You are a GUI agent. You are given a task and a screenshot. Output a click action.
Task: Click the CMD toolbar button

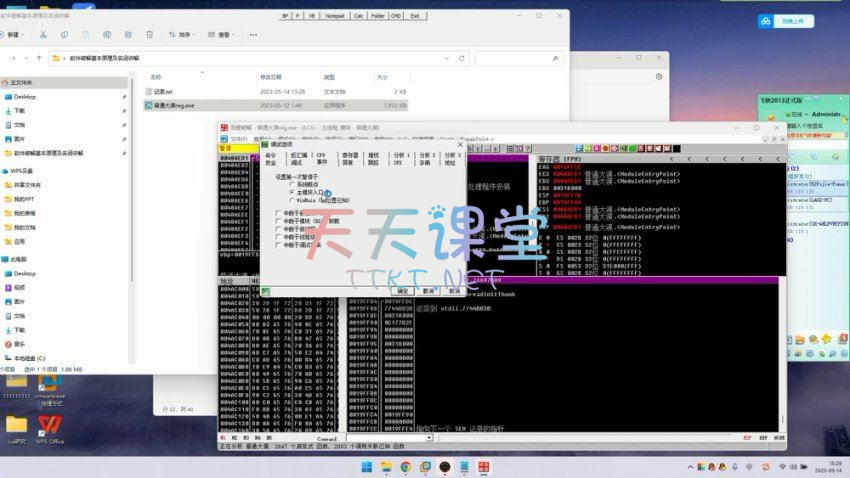click(x=396, y=16)
